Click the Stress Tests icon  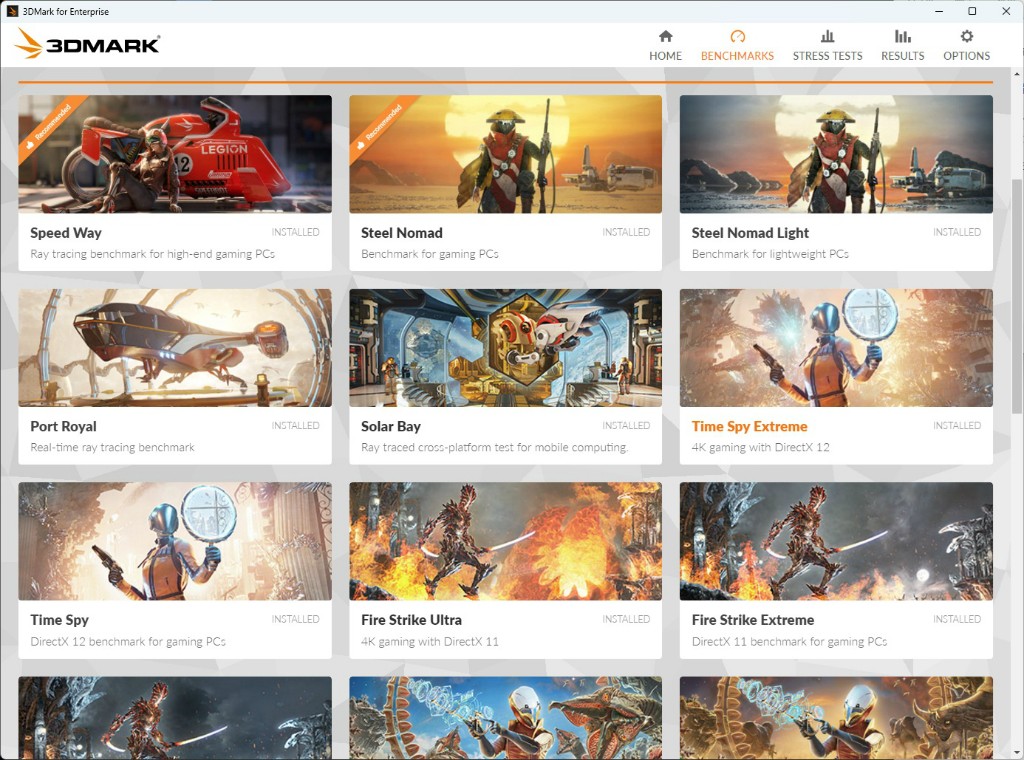click(827, 37)
